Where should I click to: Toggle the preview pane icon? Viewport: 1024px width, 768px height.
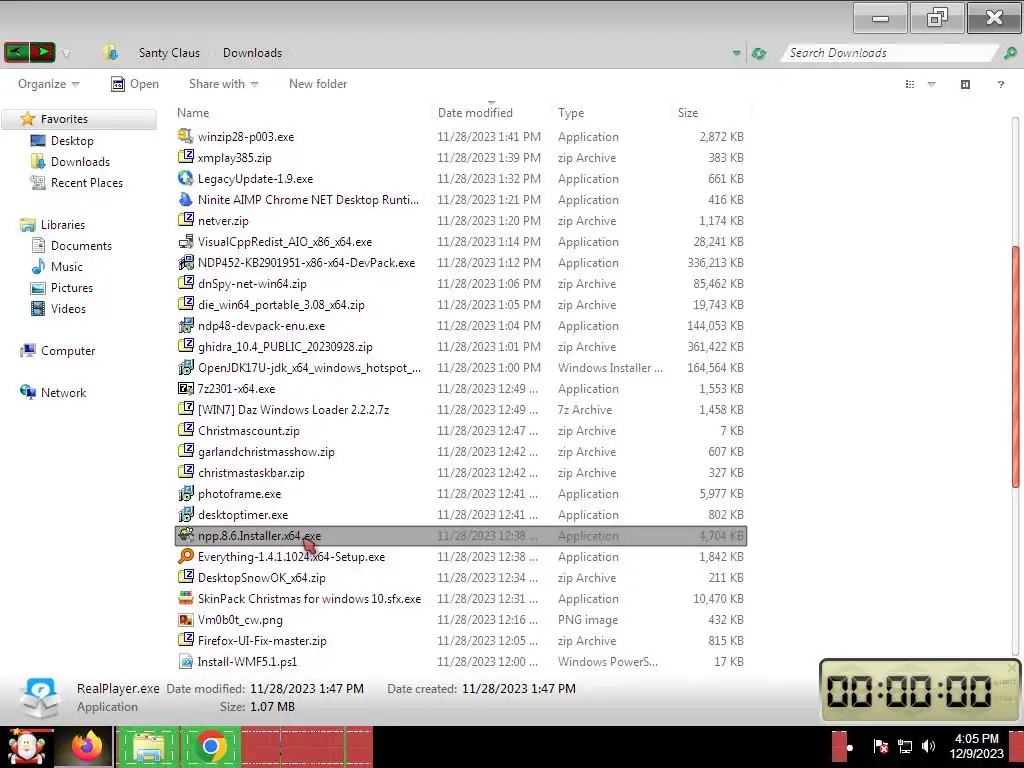[965, 84]
